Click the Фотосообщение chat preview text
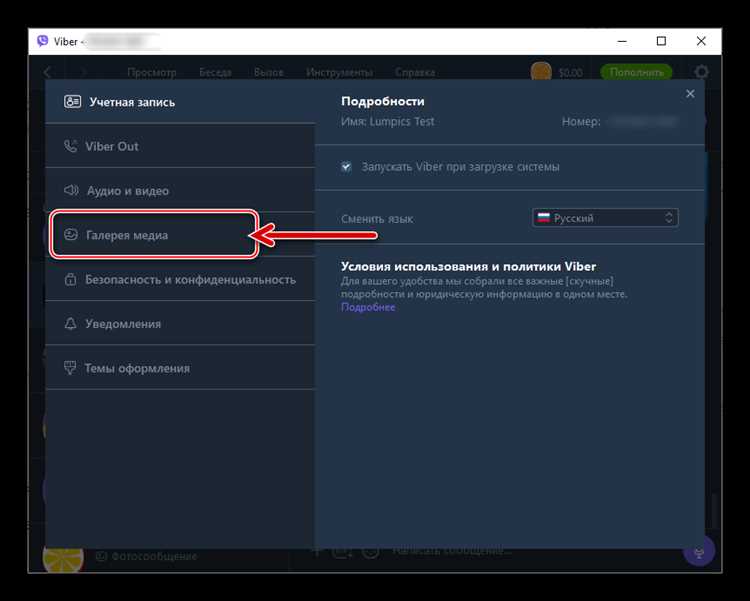 [x=154, y=556]
